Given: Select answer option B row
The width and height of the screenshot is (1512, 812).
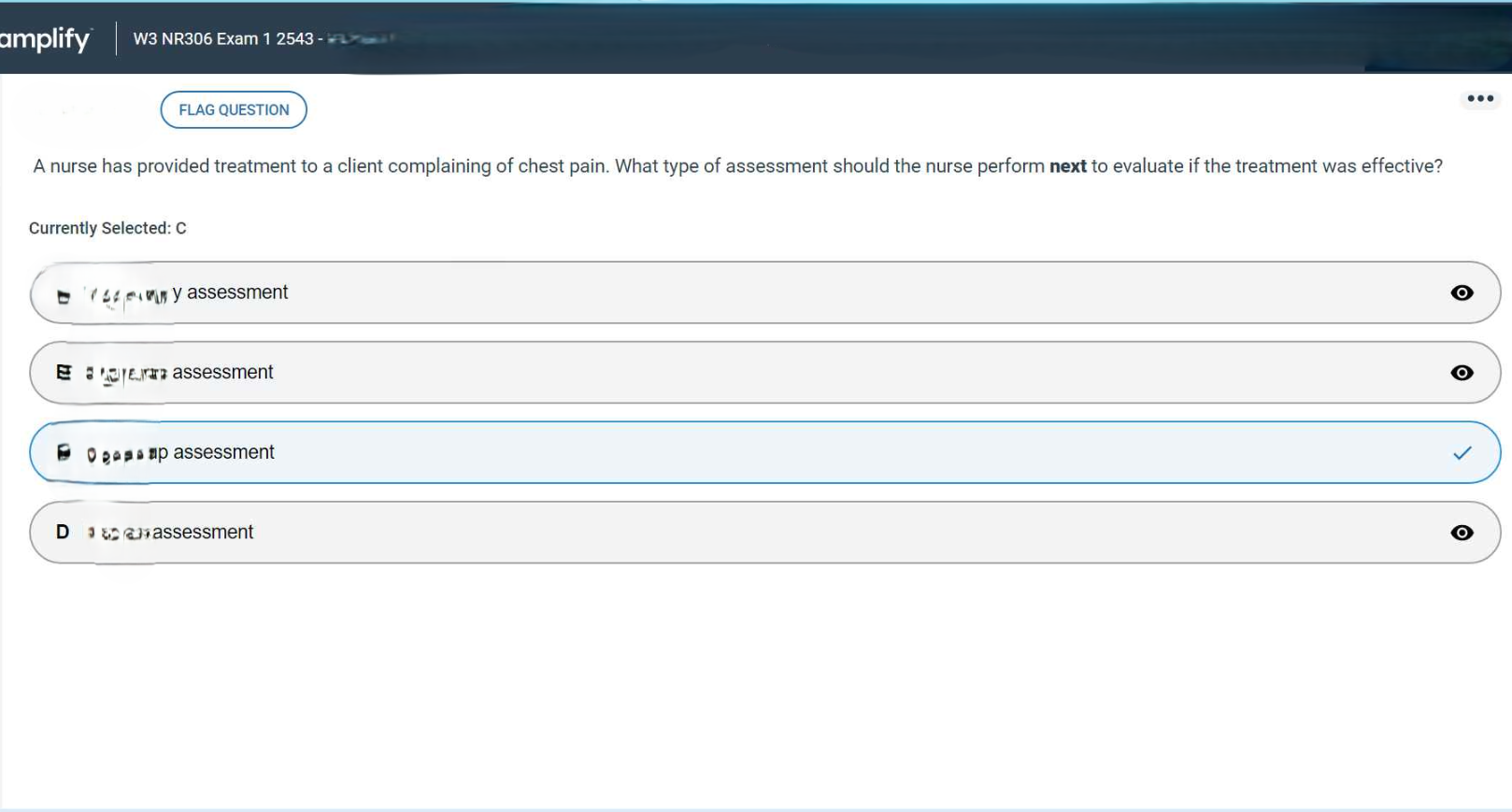Looking at the screenshot, I should click(654, 372).
